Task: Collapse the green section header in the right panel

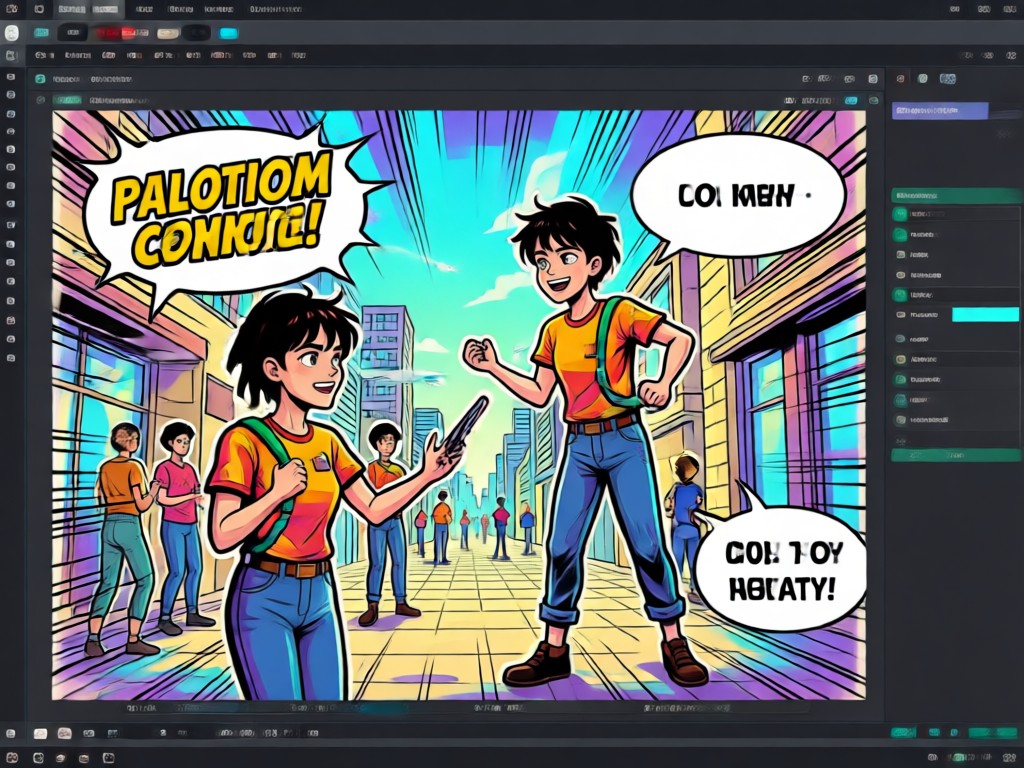Action: (956, 195)
